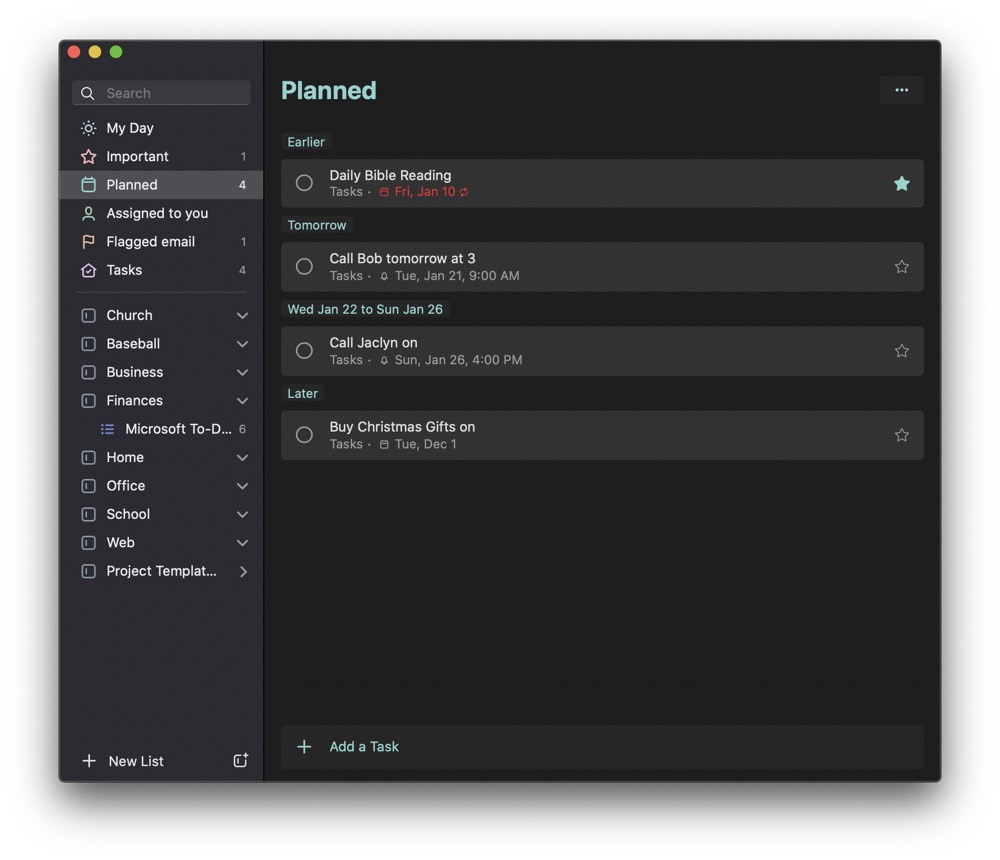Toggle the Baseball group chevron
Viewport: 1000px width, 860px height.
[242, 345]
